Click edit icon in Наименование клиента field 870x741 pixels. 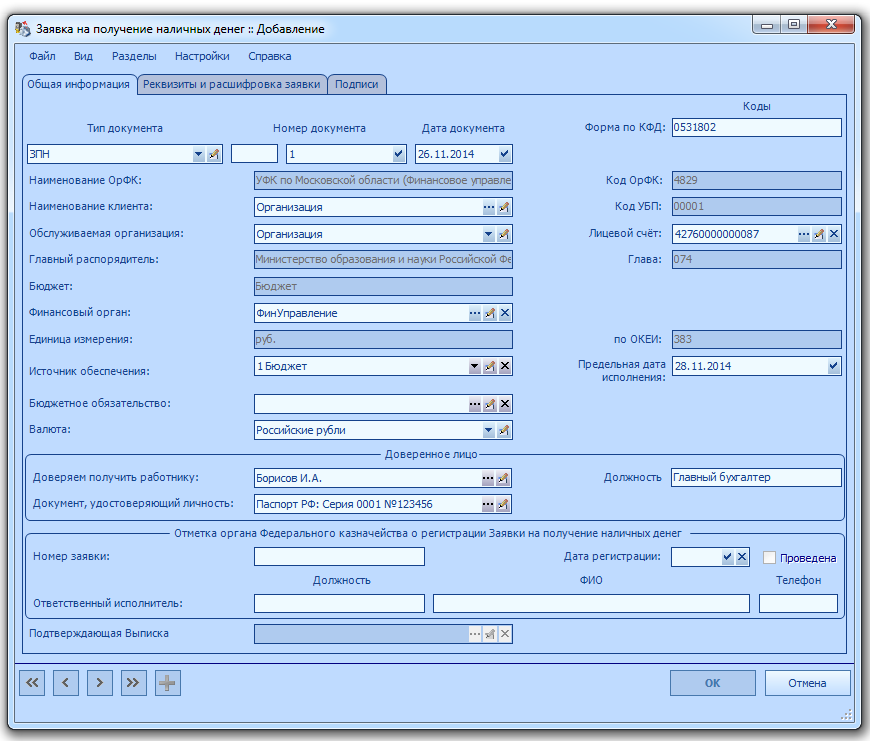504,207
